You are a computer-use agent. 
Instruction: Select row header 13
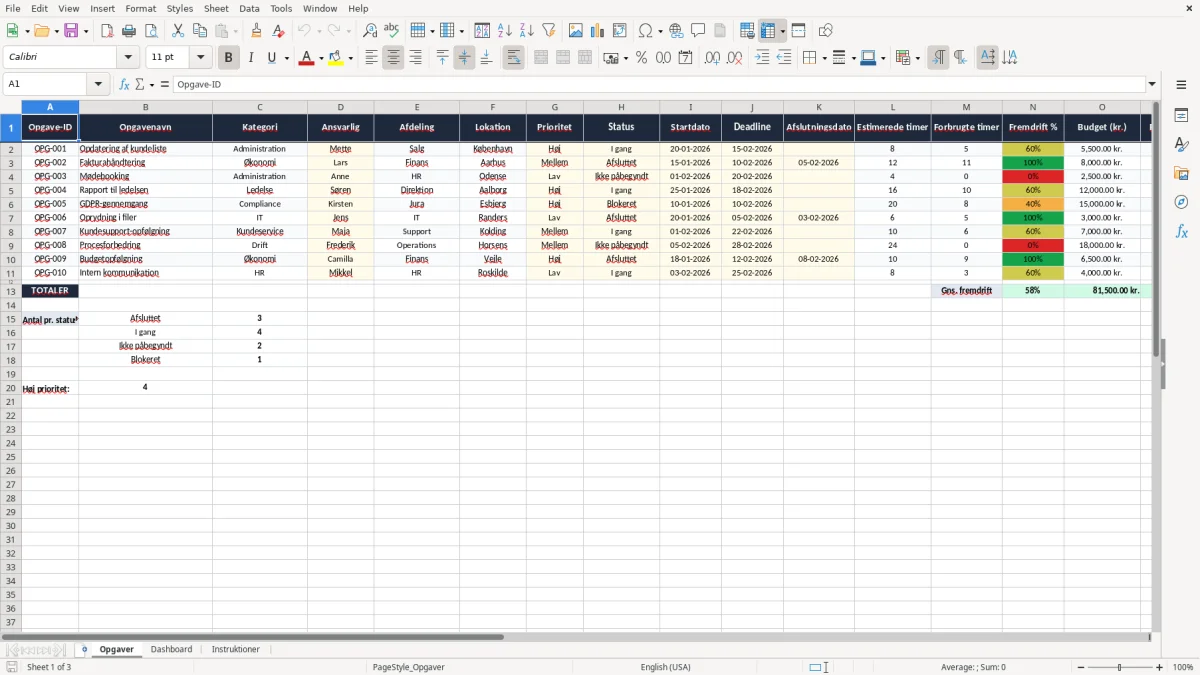[11, 291]
